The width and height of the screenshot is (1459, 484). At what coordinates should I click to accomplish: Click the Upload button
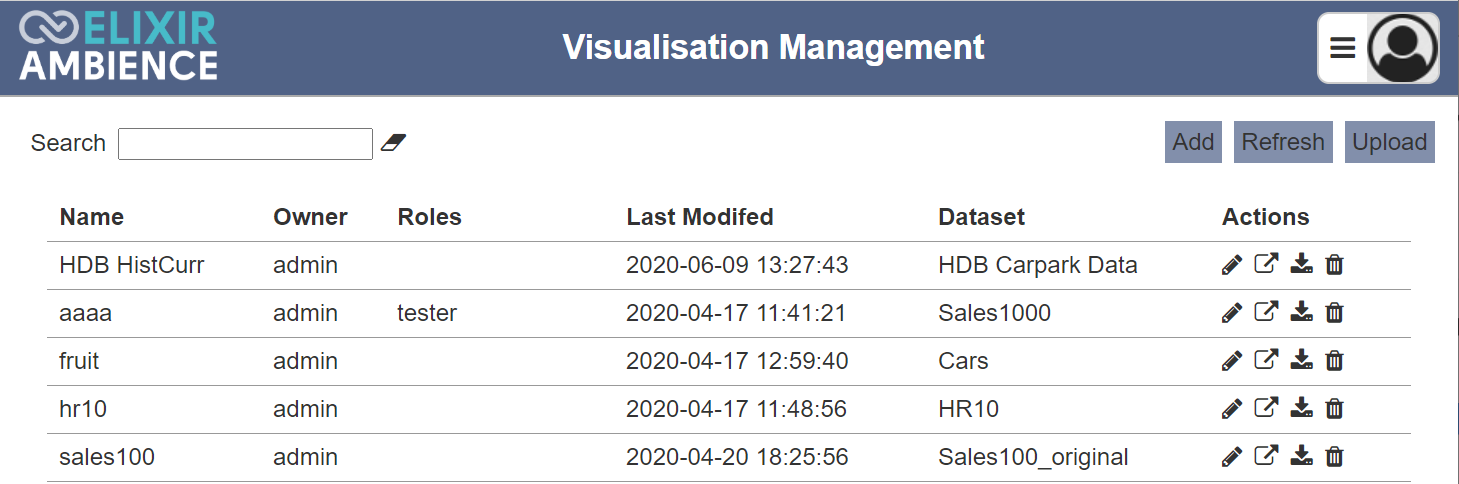[x=1390, y=142]
